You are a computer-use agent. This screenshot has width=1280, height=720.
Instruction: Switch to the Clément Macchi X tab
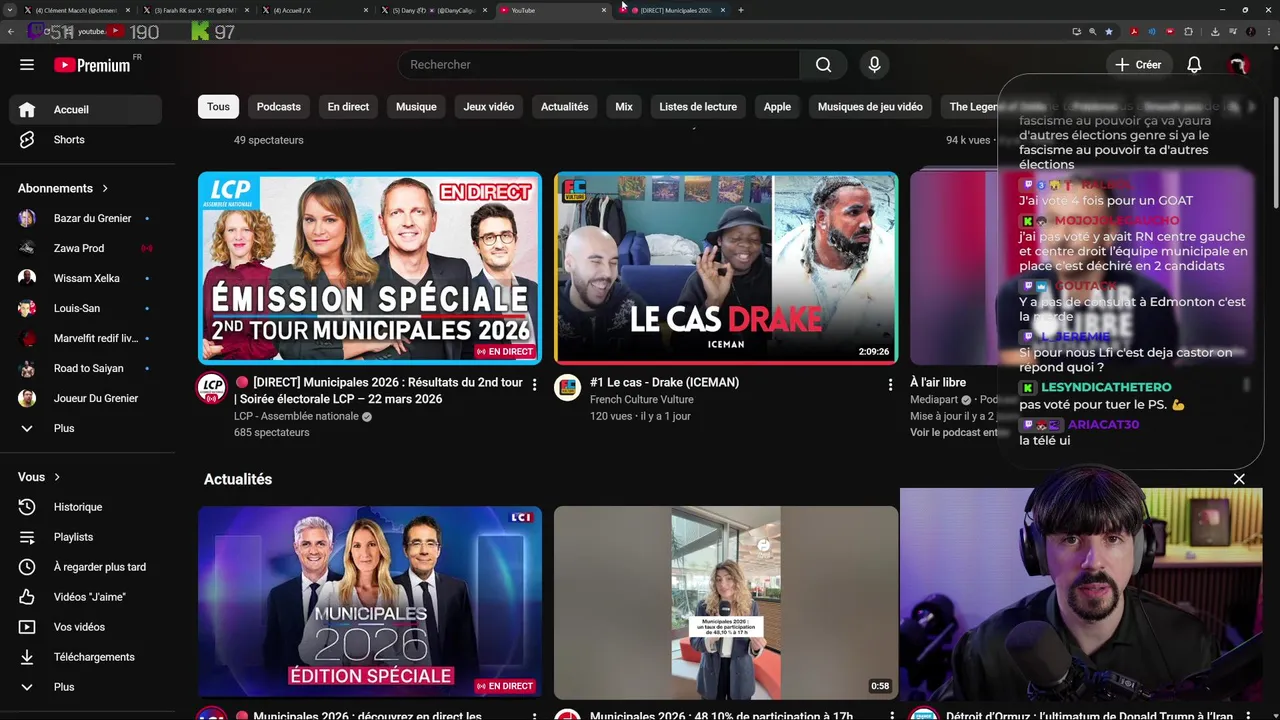click(78, 10)
